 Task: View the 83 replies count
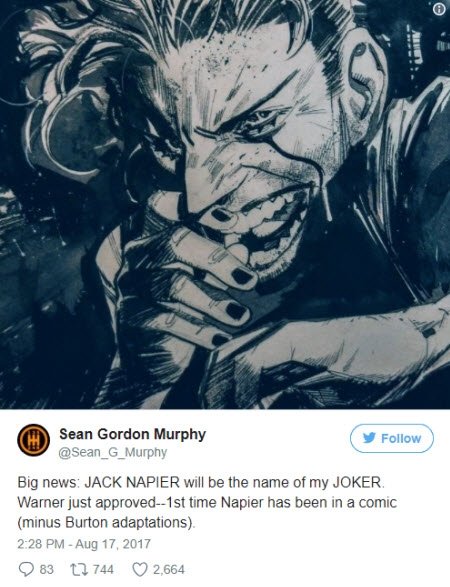point(46,569)
